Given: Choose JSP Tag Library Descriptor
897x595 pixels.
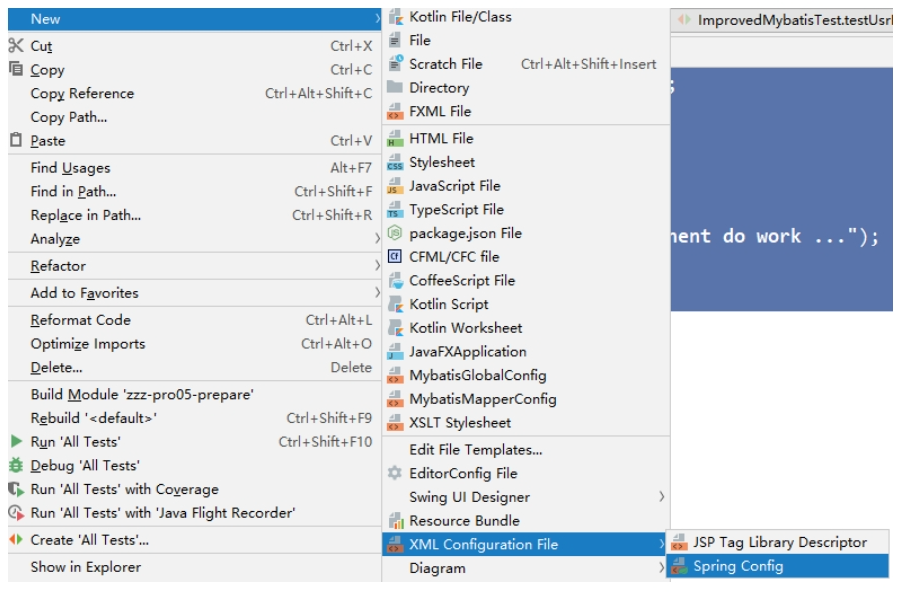Looking at the screenshot, I should [778, 542].
